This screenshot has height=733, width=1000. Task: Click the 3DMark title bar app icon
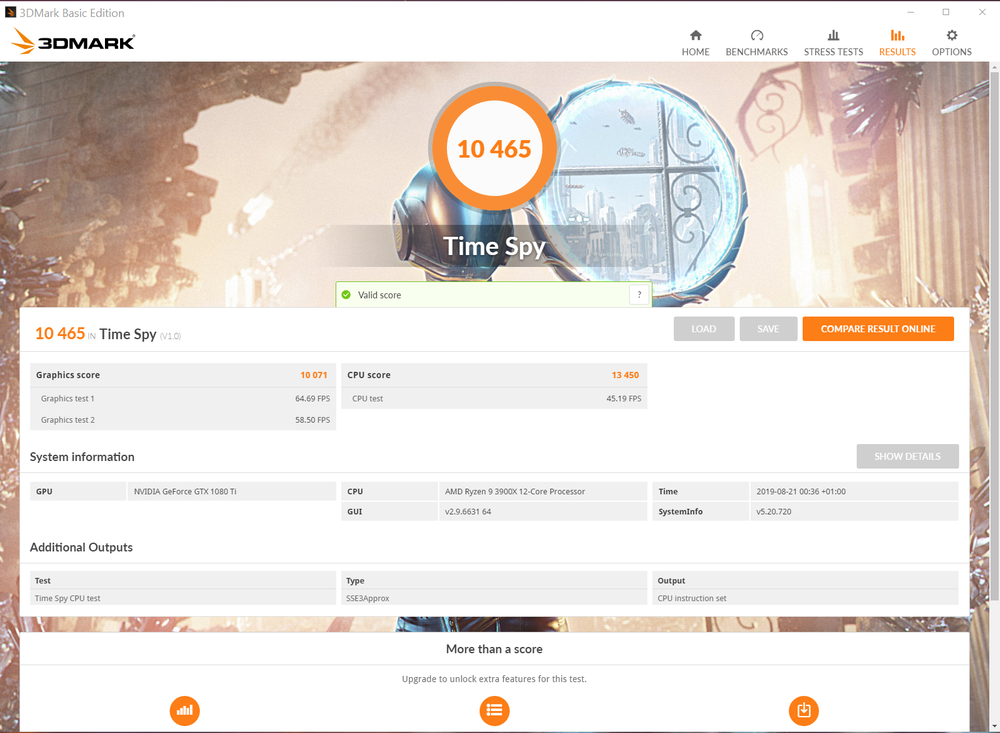click(x=10, y=12)
